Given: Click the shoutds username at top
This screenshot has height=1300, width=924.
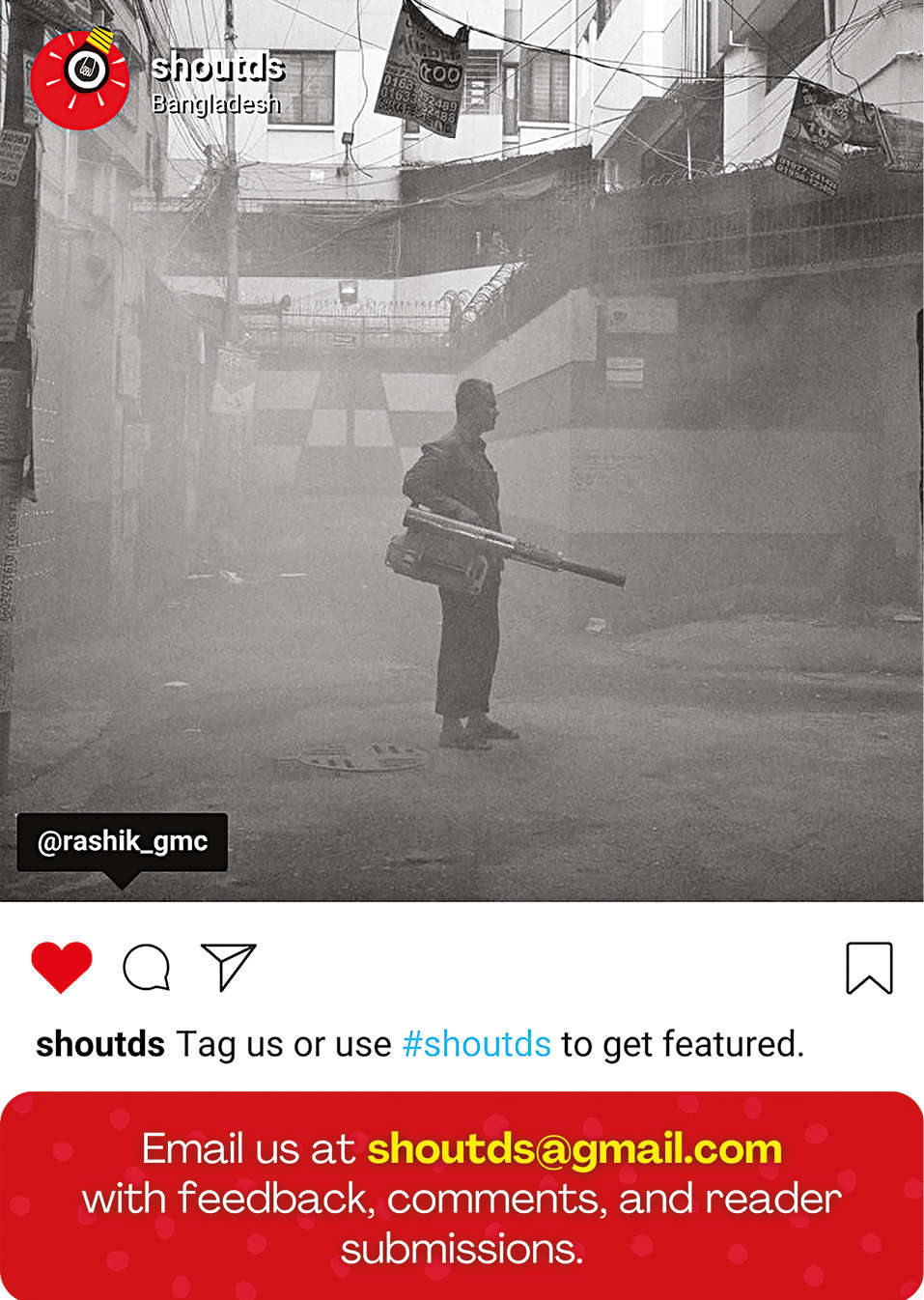Looking at the screenshot, I should (218, 67).
